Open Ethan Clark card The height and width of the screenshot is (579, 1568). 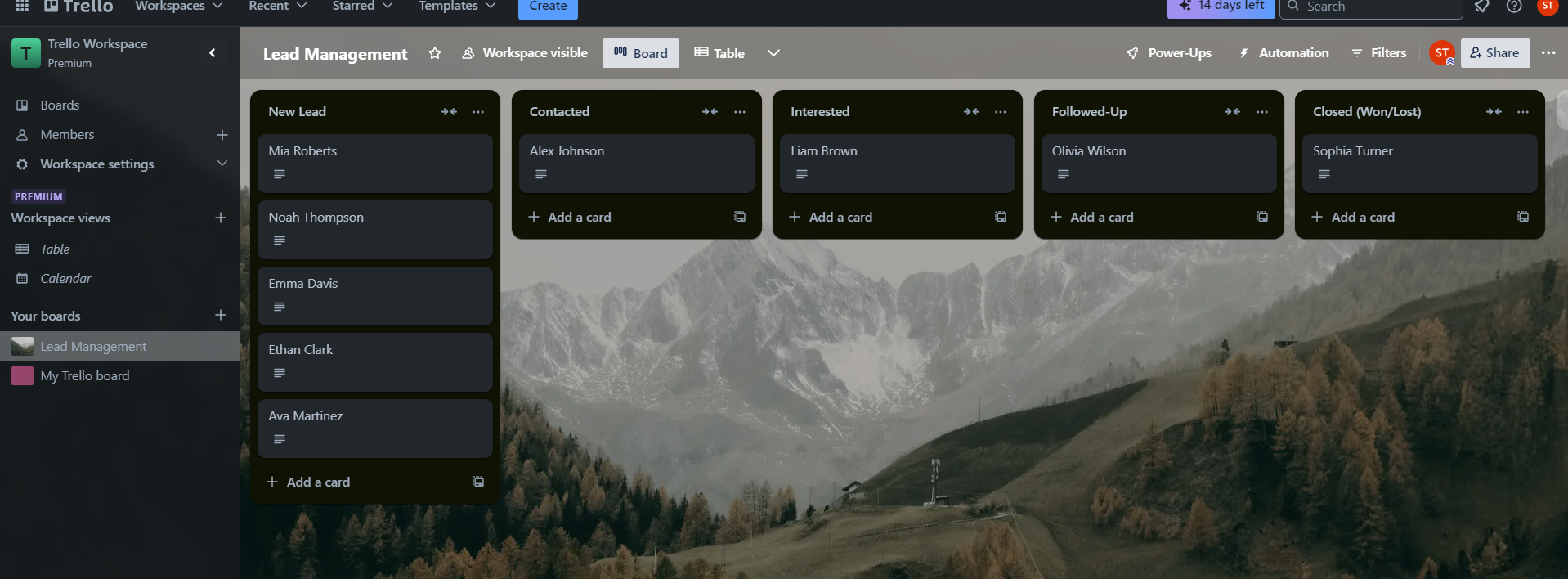click(375, 362)
